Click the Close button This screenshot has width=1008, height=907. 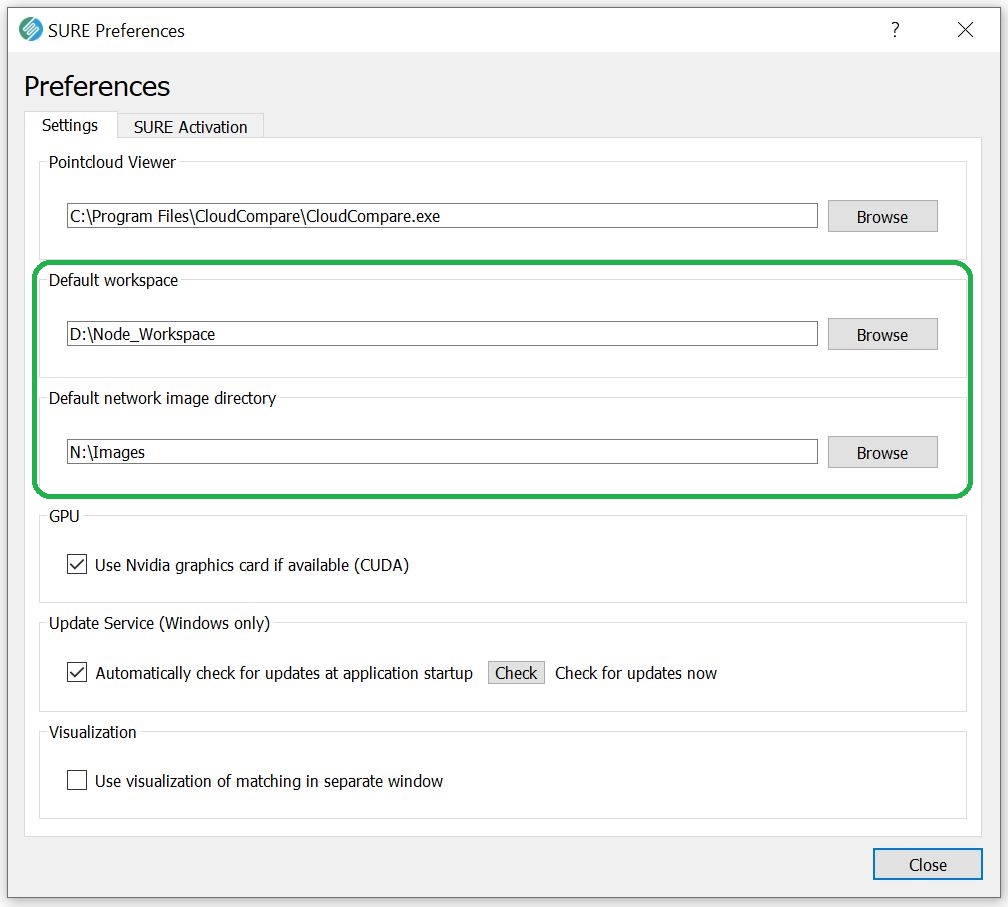[x=927, y=865]
